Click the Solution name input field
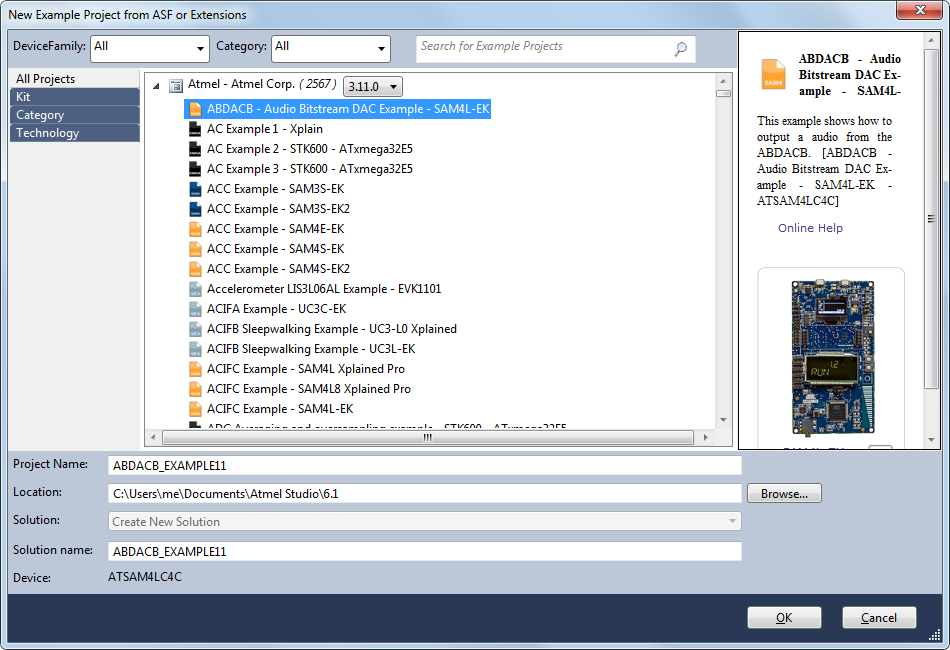The width and height of the screenshot is (950, 650). (x=425, y=551)
